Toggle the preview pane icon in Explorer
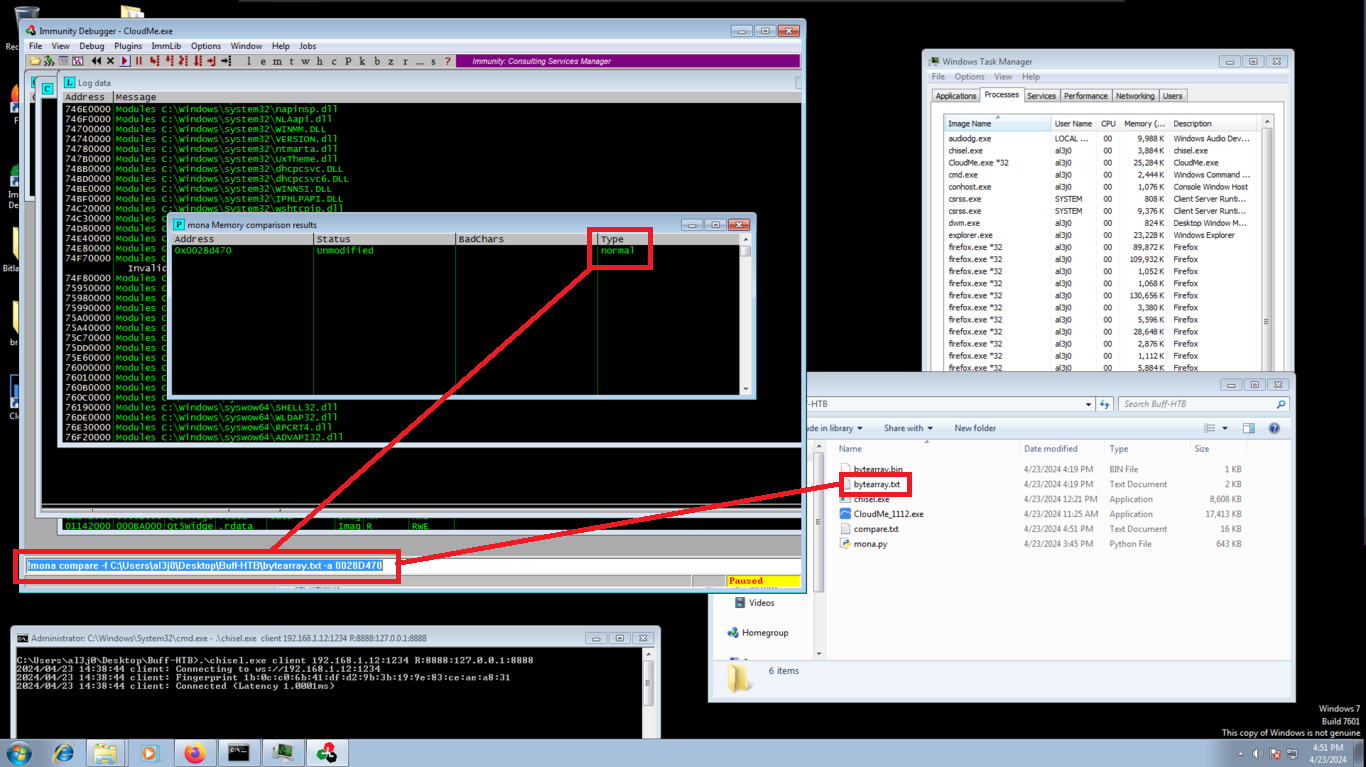Screen dimensions: 1366x767 1248,428
